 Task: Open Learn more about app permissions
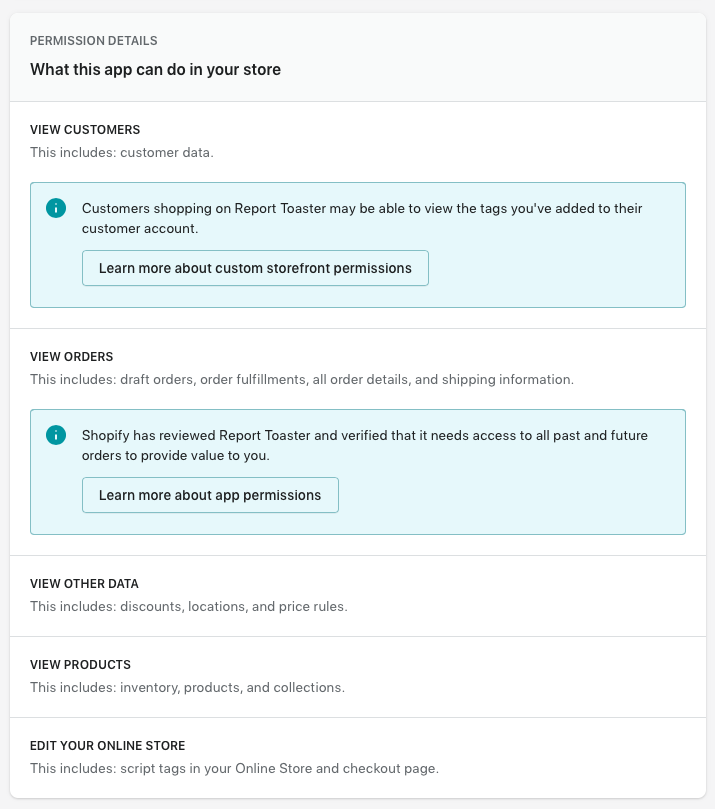click(210, 495)
